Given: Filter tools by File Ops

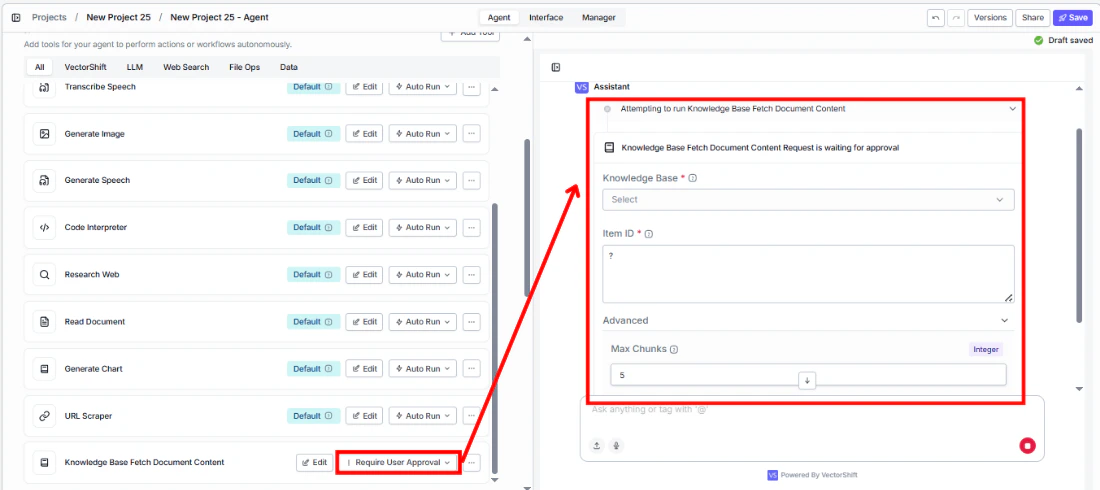Looking at the screenshot, I should coord(244,67).
